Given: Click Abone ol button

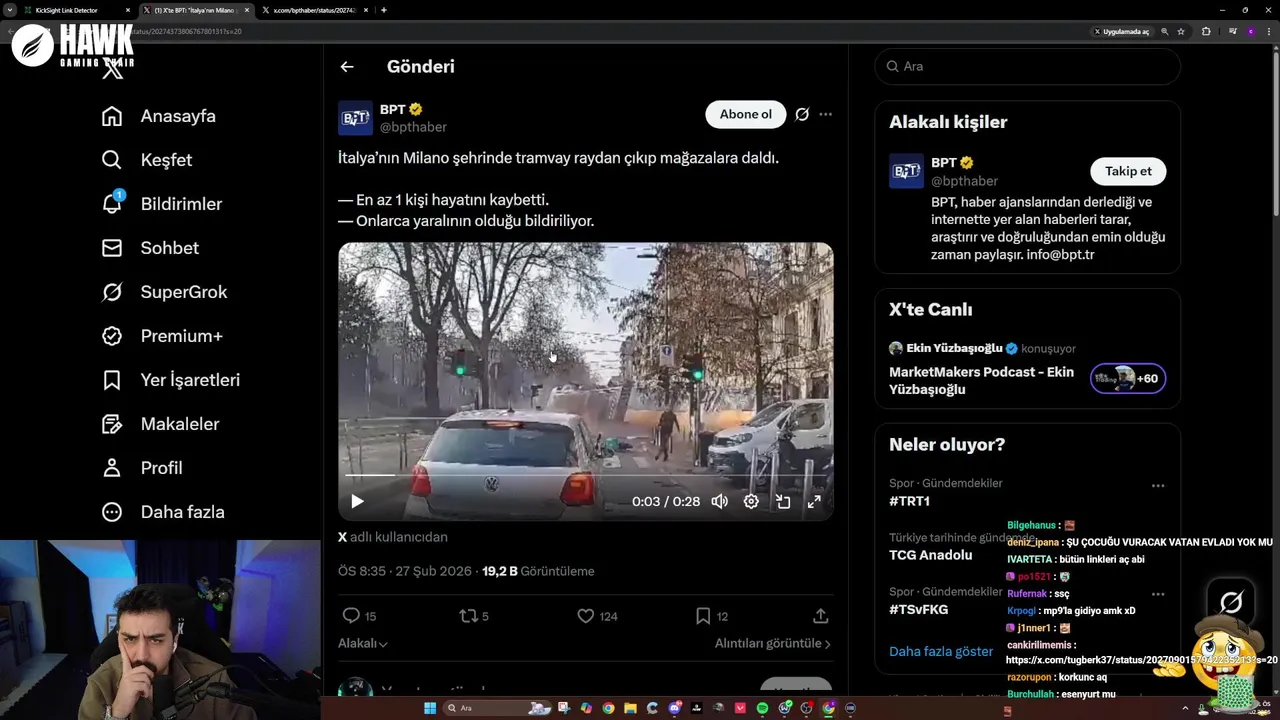Looking at the screenshot, I should (746, 114).
